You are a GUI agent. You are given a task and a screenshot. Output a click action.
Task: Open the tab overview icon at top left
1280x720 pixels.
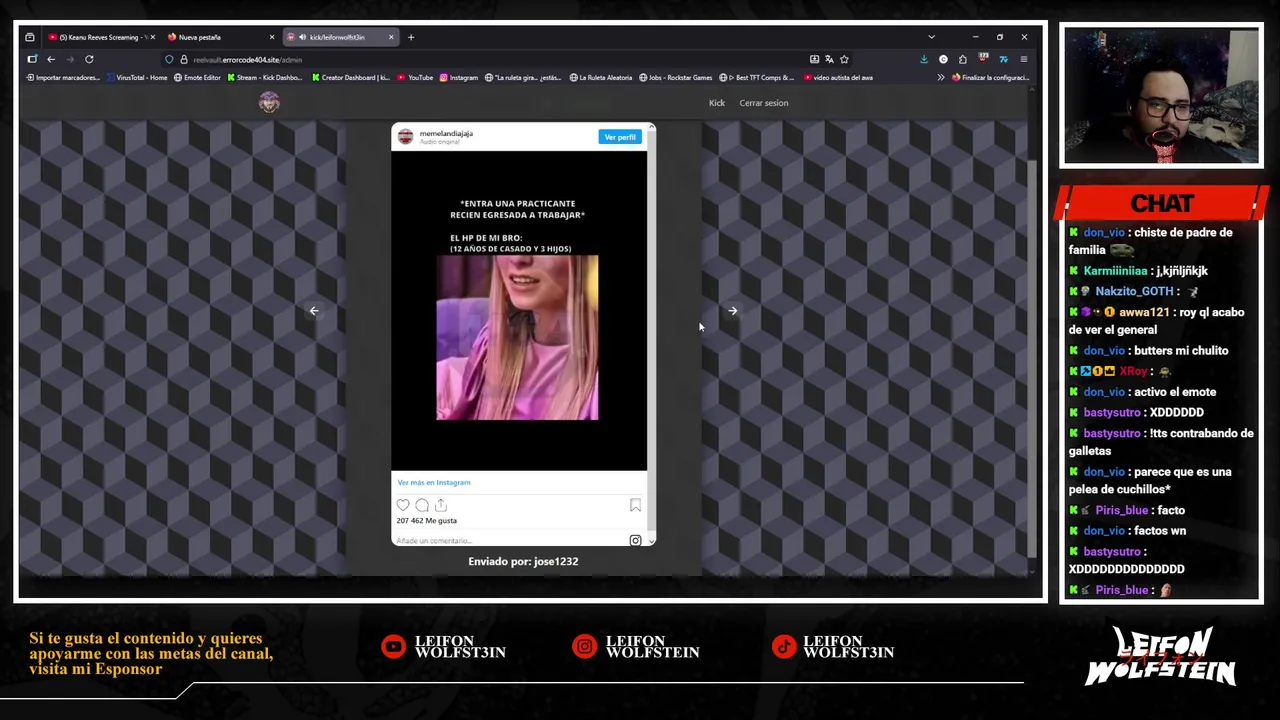pyautogui.click(x=29, y=37)
